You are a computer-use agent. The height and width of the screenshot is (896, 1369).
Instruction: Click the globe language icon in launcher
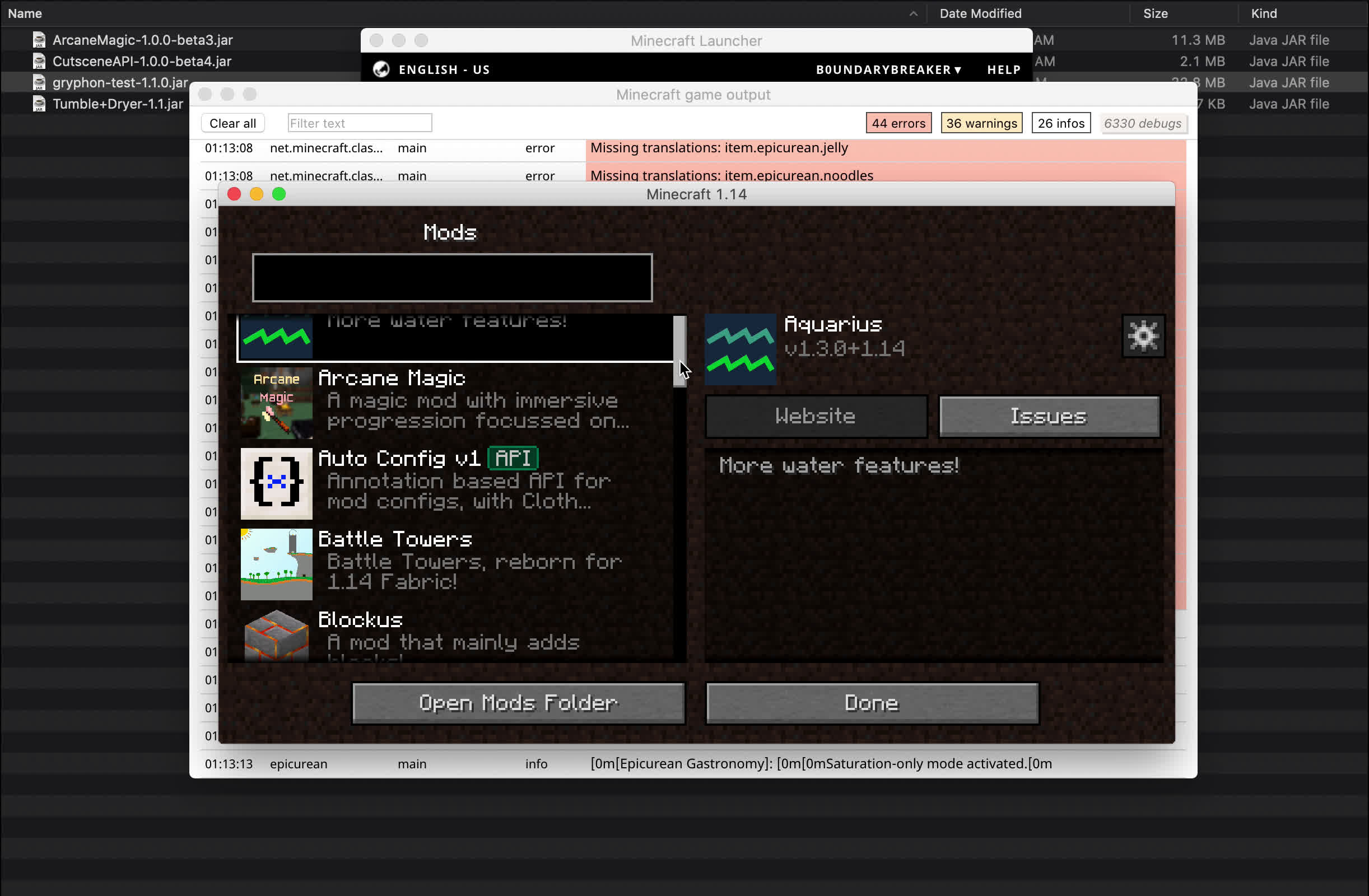(381, 69)
